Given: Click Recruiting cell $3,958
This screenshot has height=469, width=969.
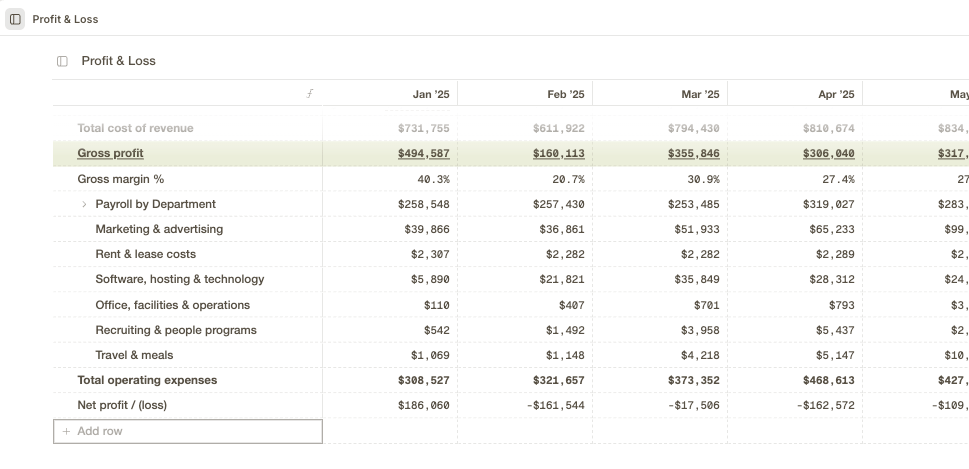Looking at the screenshot, I should tap(700, 330).
